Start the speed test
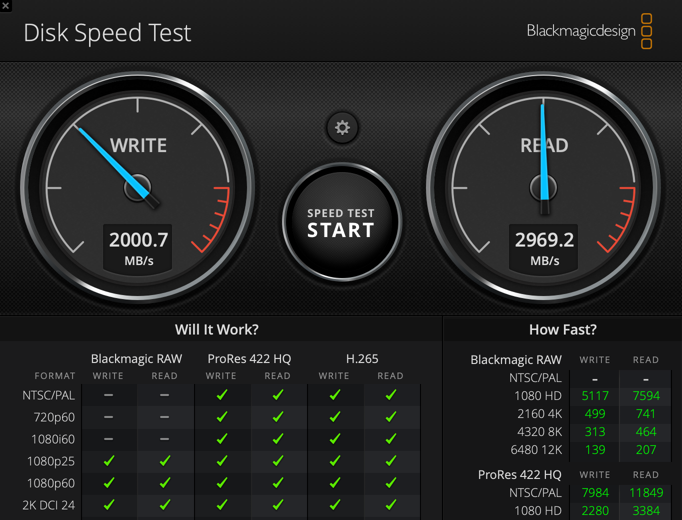This screenshot has width=682, height=520. coord(341,223)
